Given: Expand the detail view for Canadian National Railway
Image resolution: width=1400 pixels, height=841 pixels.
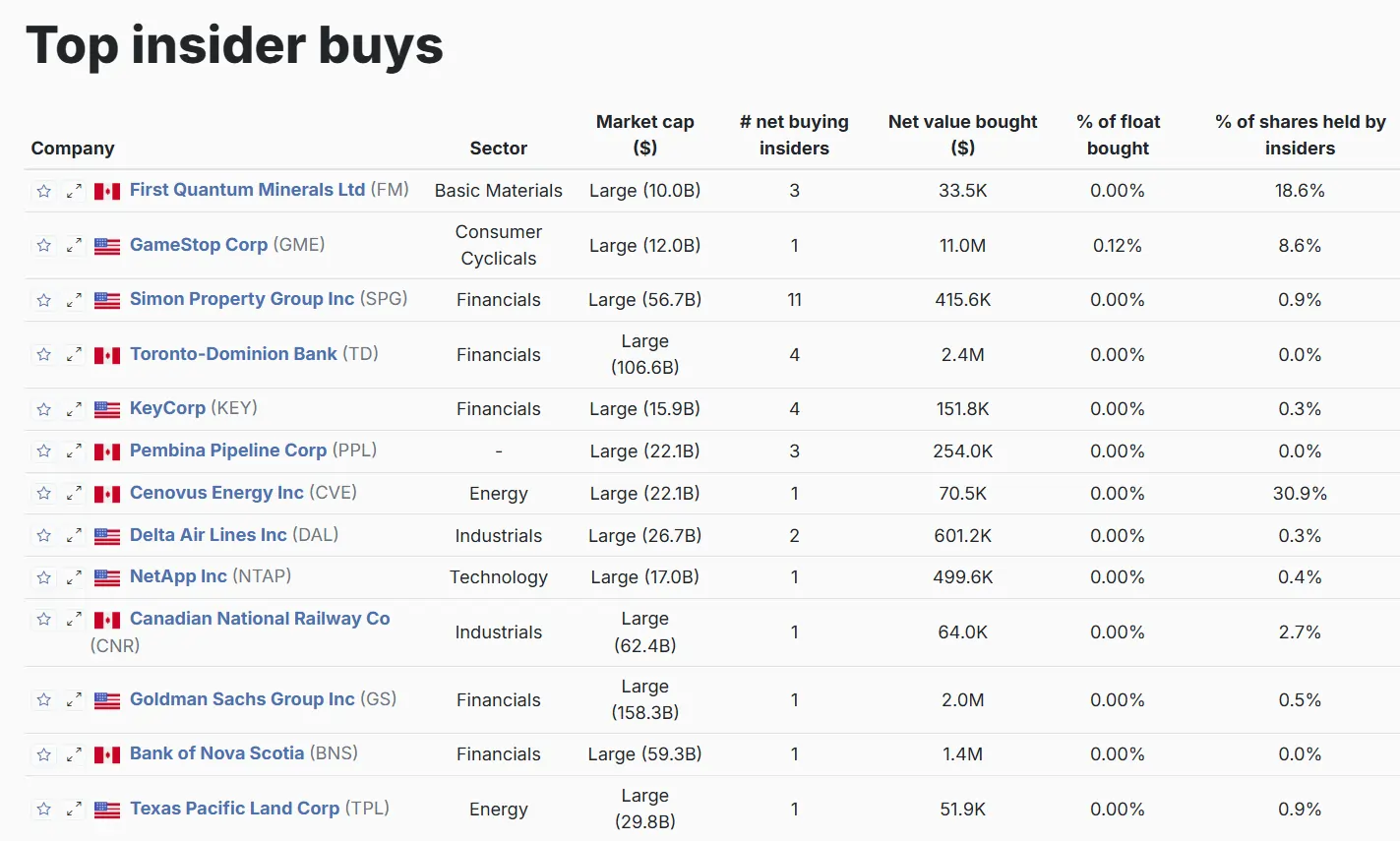Looking at the screenshot, I should [x=74, y=619].
